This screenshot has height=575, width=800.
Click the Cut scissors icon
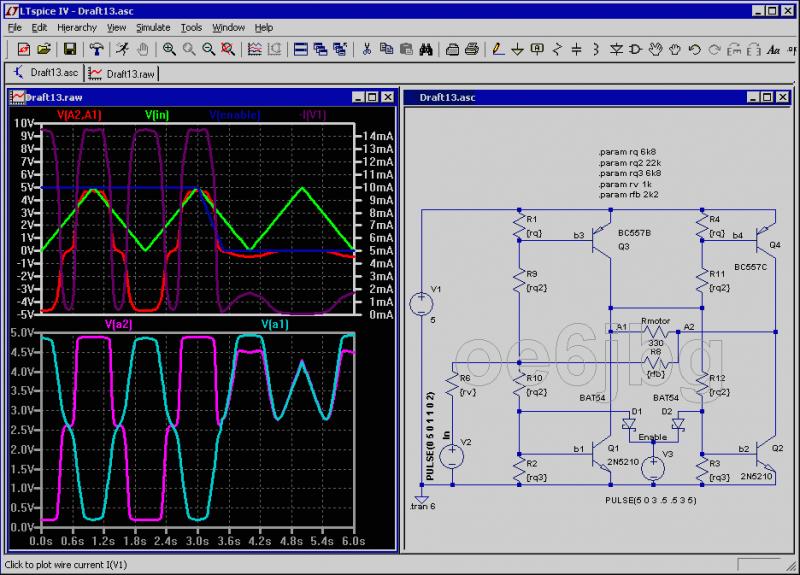tap(367, 48)
